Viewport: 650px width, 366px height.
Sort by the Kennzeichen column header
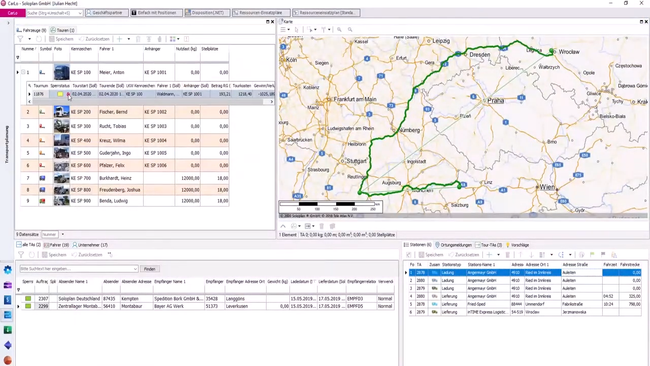point(81,49)
